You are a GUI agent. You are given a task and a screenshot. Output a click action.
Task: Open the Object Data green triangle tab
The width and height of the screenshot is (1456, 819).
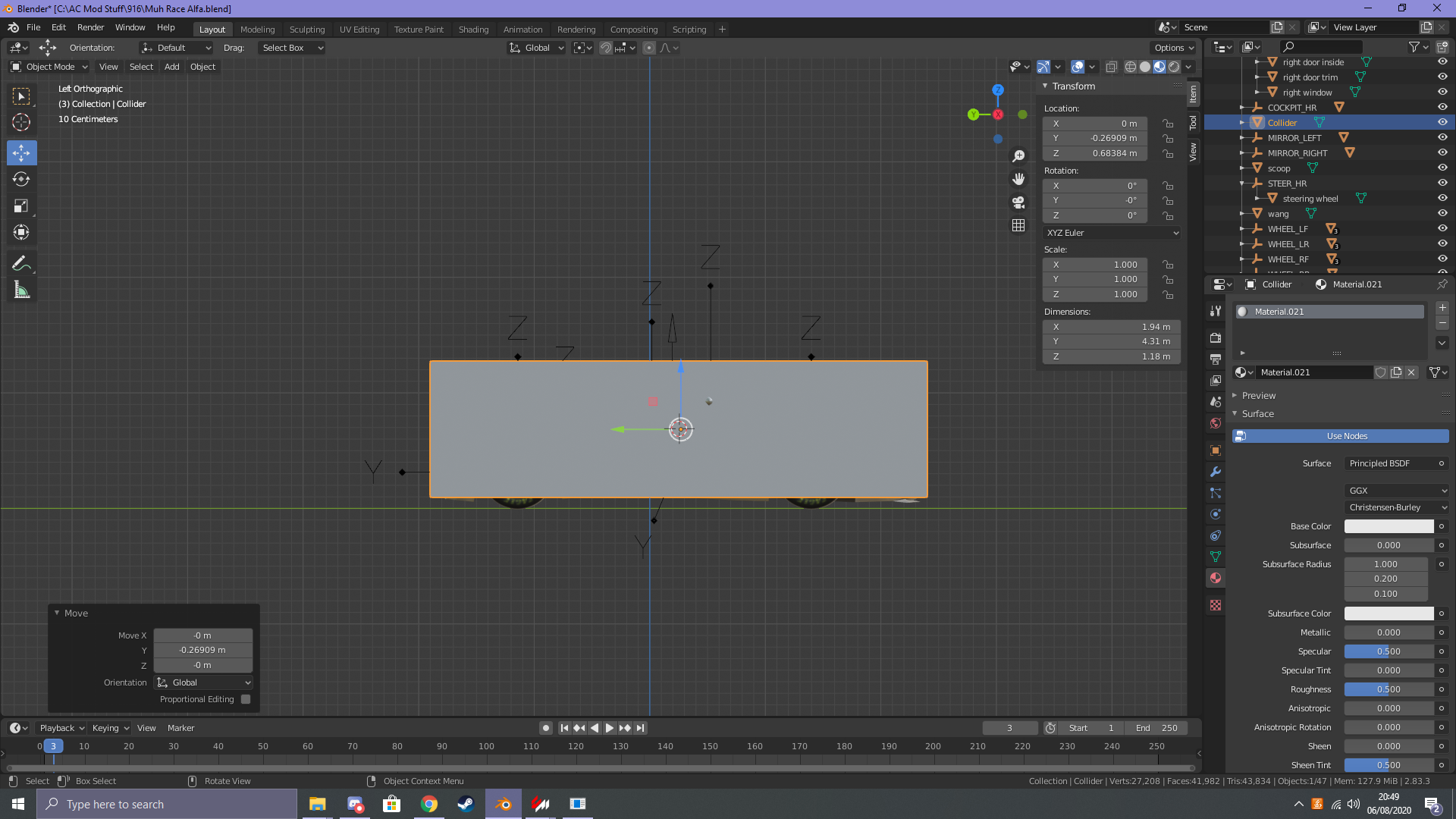[x=1216, y=557]
